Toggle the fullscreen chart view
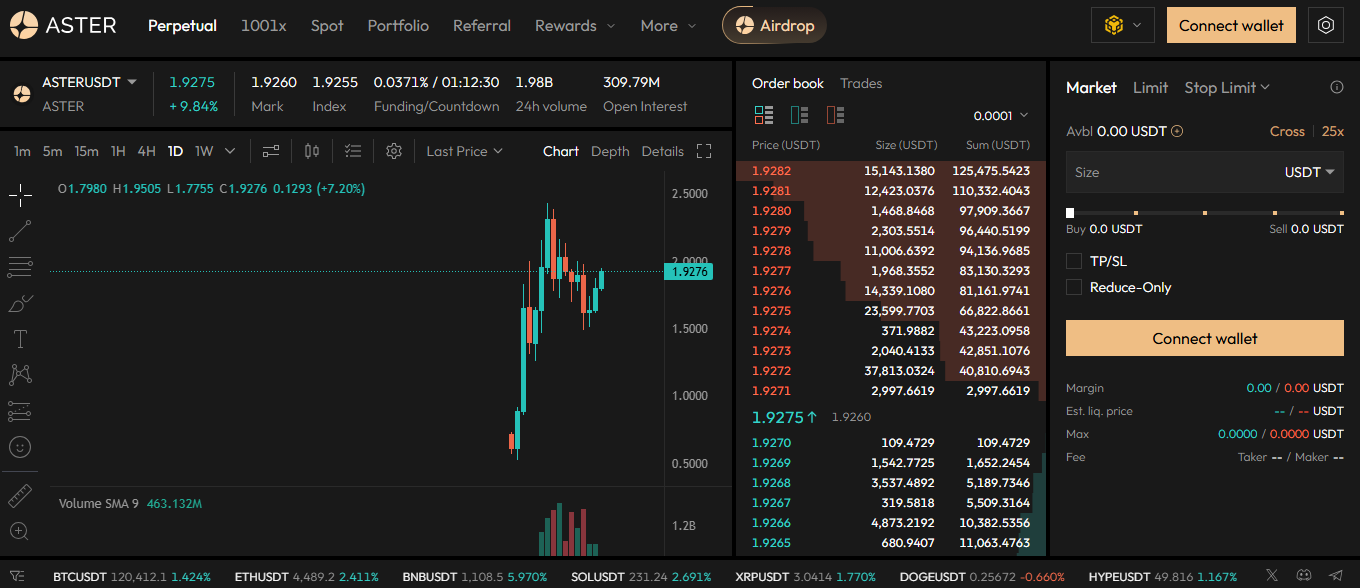This screenshot has width=1360, height=588. click(704, 150)
